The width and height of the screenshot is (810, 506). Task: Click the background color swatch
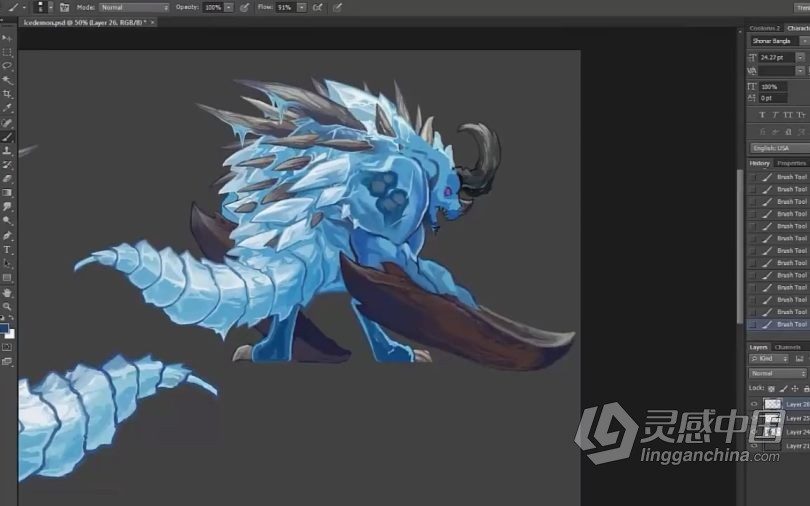pyautogui.click(x=11, y=334)
